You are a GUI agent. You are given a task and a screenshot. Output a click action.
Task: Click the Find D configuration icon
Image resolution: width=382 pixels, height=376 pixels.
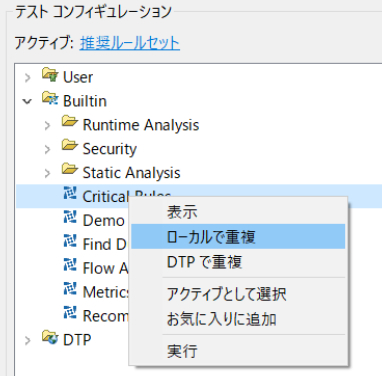tap(70, 242)
